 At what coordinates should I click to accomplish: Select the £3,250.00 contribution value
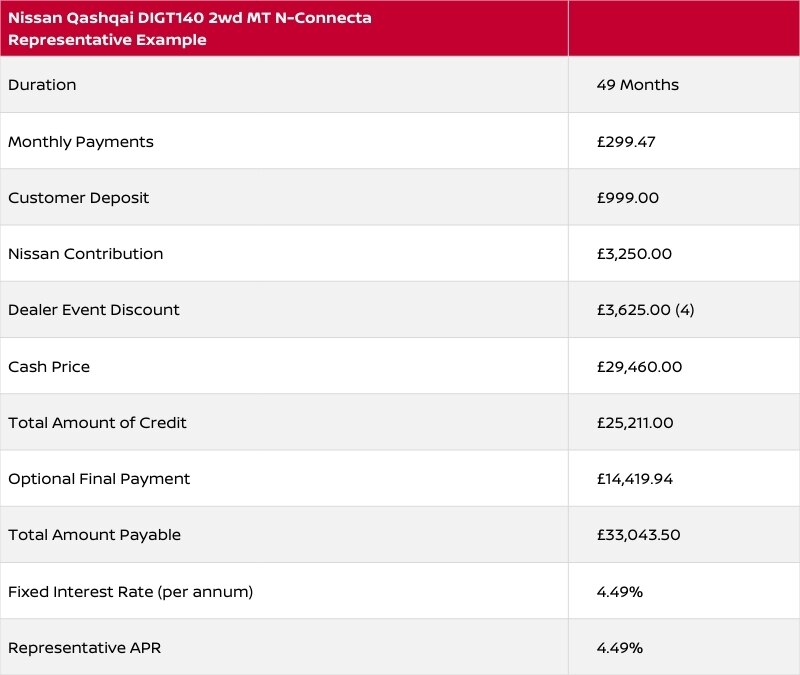634,254
